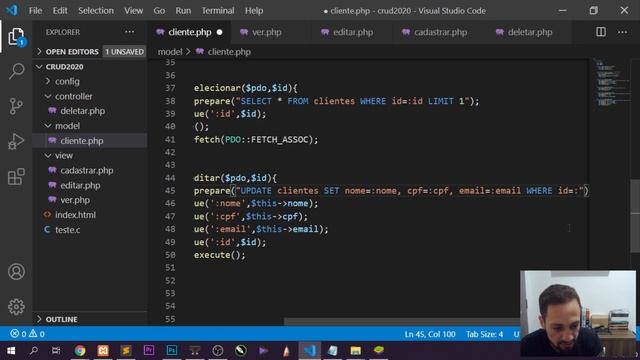Open XAMPP from taskbar
Image resolution: width=640 pixels, height=360 pixels.
click(103, 350)
